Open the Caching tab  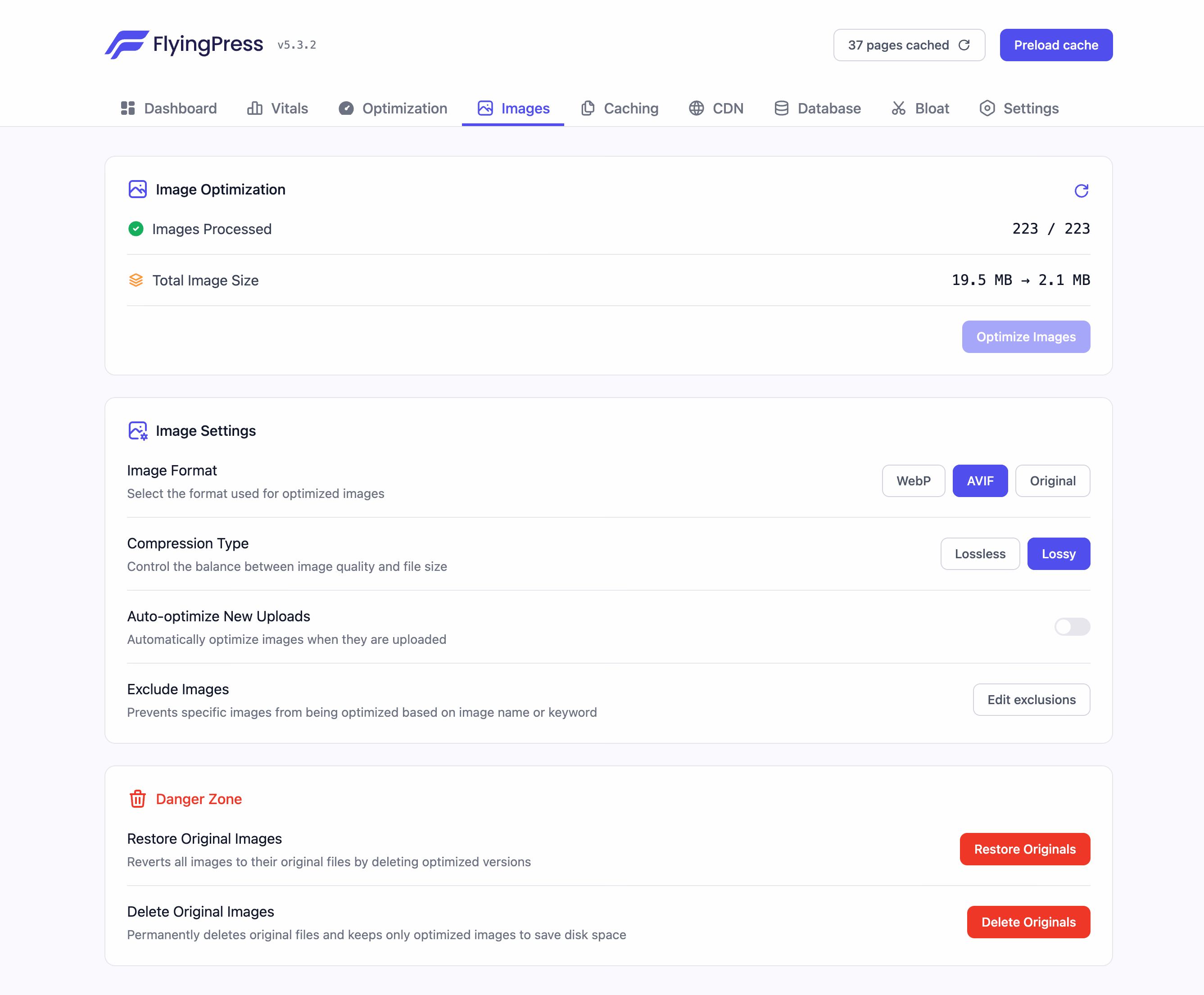(619, 109)
